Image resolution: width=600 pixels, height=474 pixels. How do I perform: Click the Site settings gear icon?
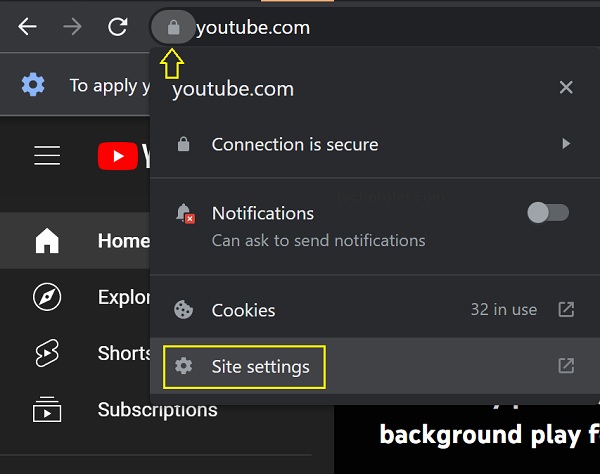click(184, 366)
